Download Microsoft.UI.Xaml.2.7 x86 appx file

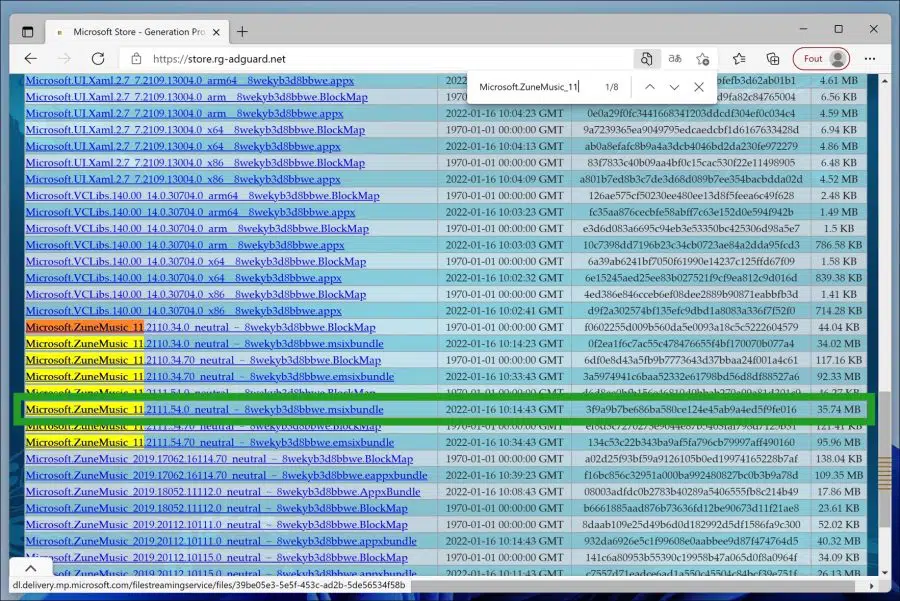pos(183,179)
